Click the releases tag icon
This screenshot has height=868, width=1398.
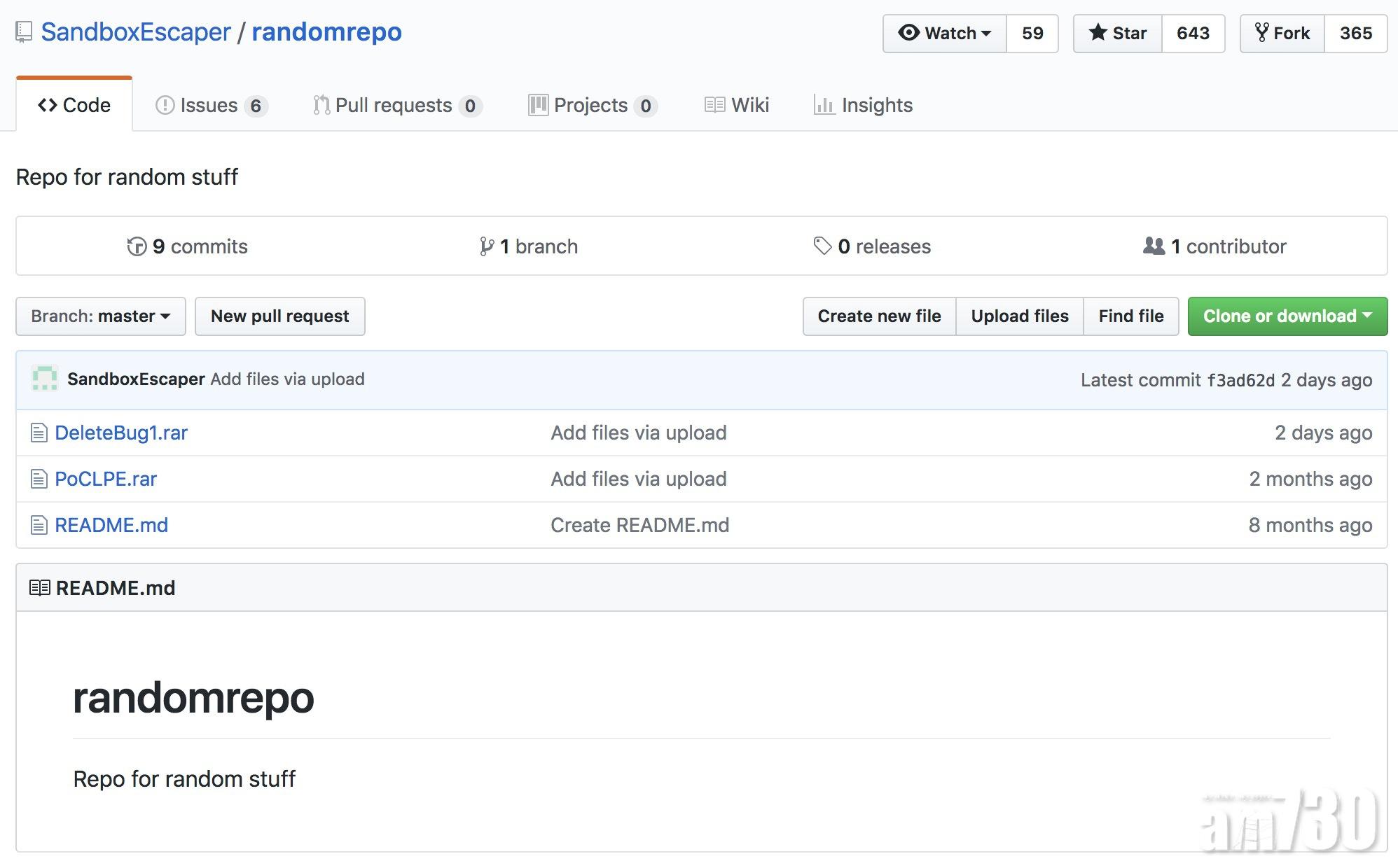(822, 246)
